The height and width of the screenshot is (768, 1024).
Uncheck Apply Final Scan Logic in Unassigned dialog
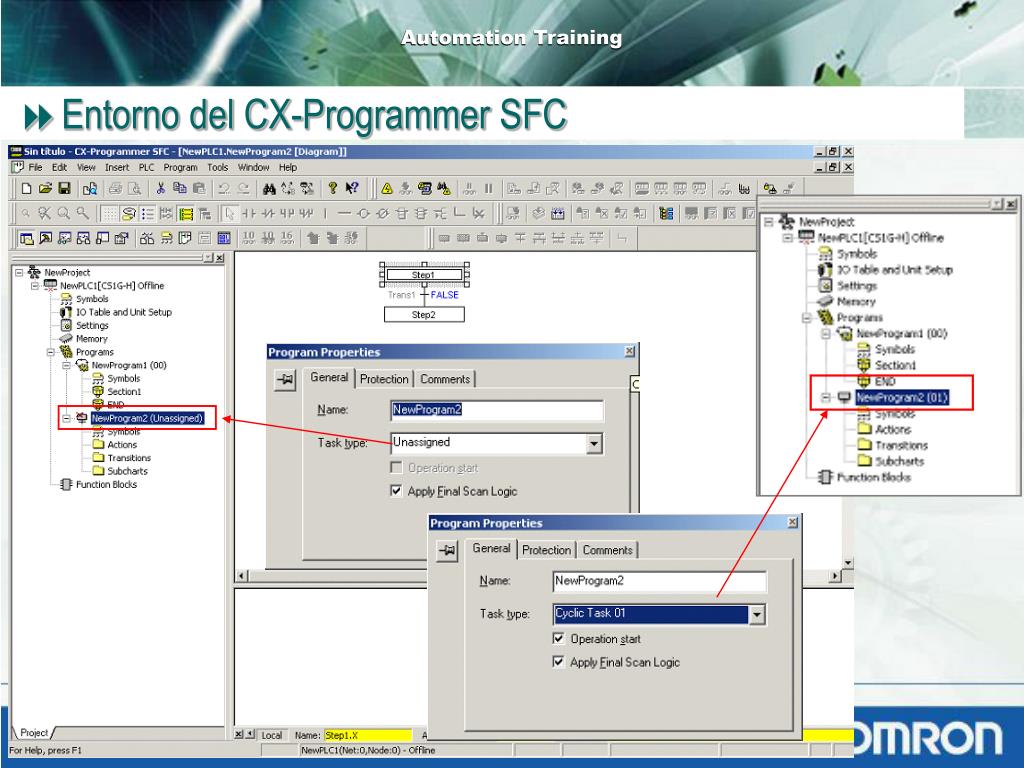coord(396,490)
